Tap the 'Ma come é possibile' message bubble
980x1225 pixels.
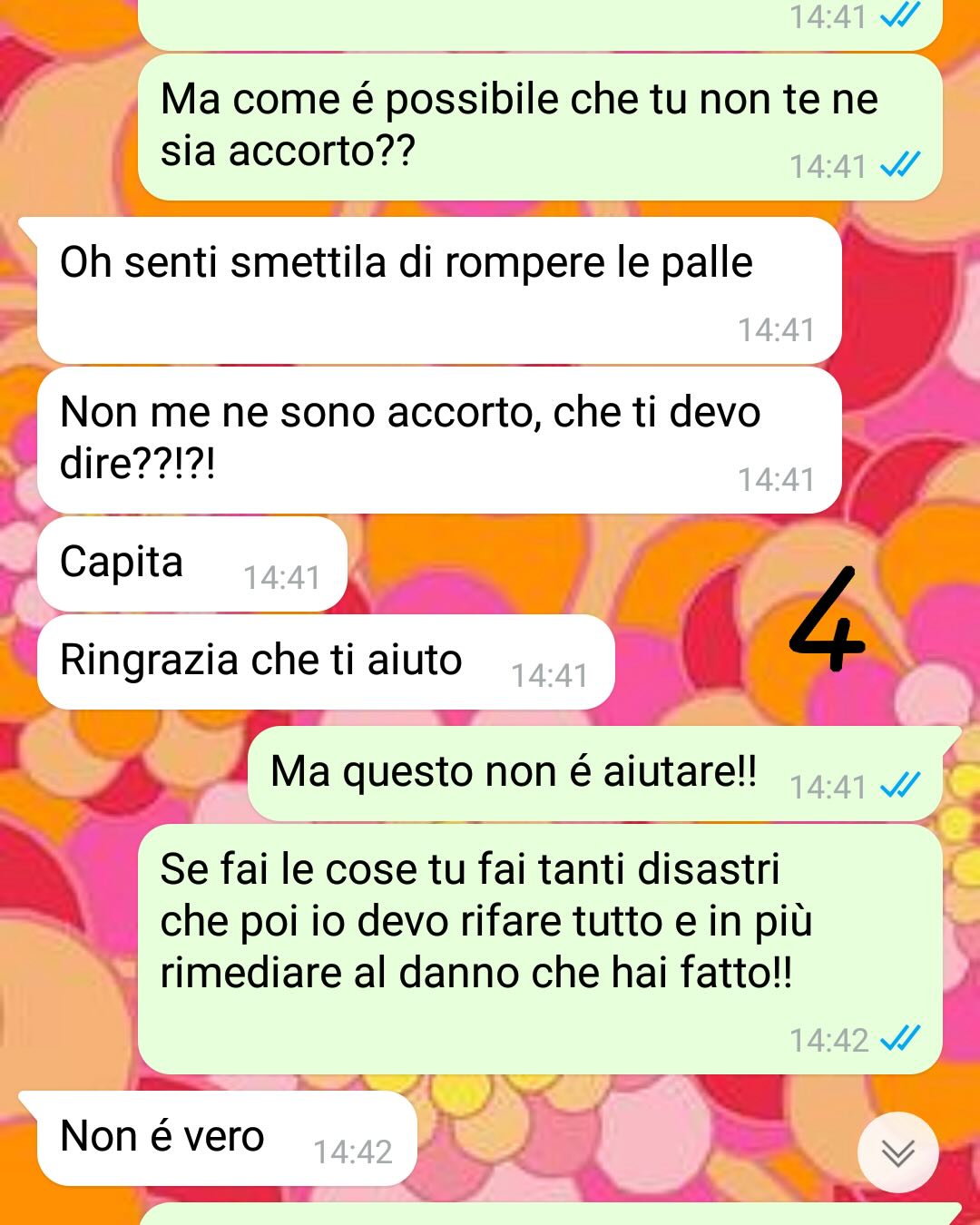pyautogui.click(x=540, y=127)
